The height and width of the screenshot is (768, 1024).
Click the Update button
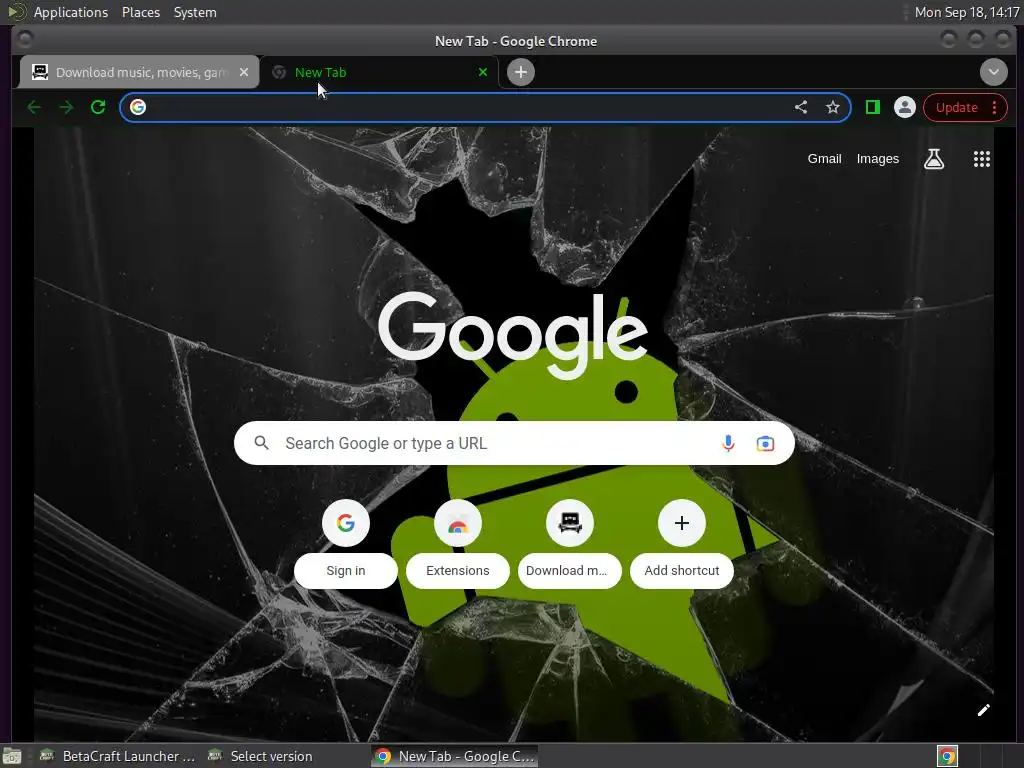tap(957, 107)
